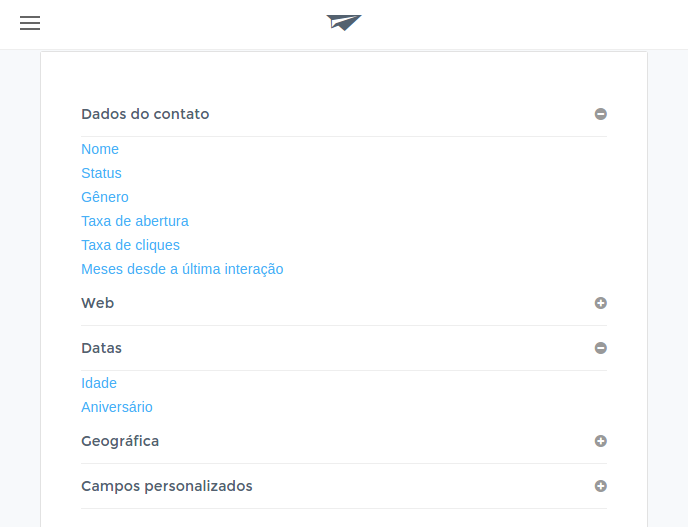688x527 pixels.
Task: Open Taxa de cliques filter
Action: coord(130,245)
